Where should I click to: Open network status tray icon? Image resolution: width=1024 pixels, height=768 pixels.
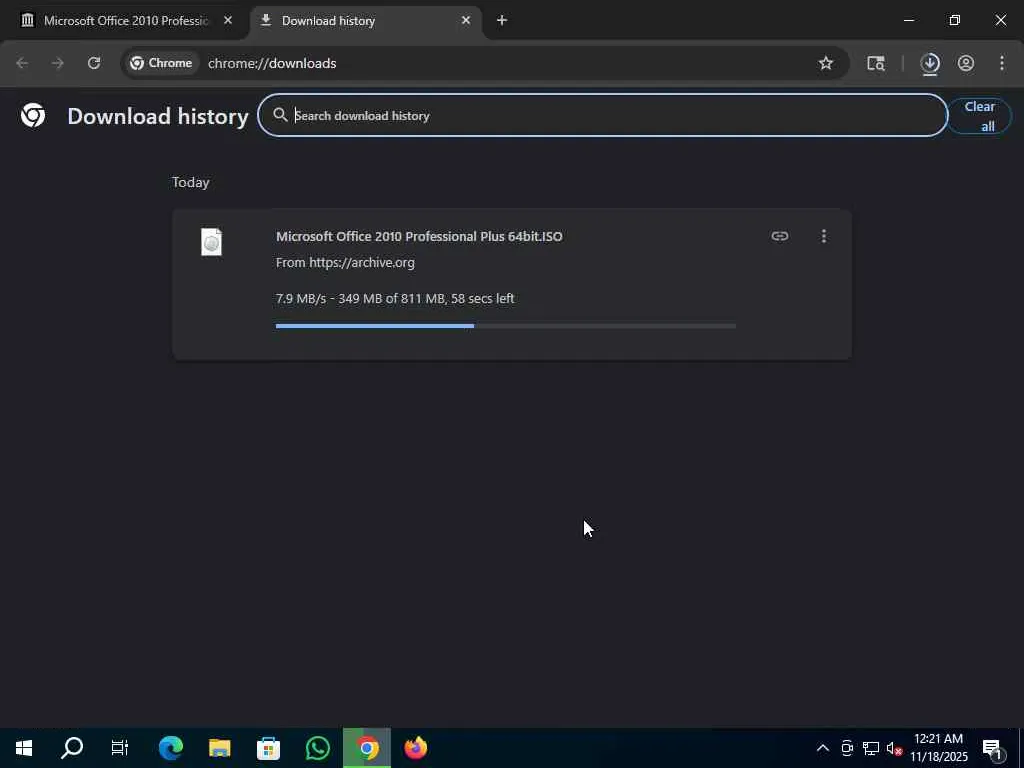tap(871, 748)
